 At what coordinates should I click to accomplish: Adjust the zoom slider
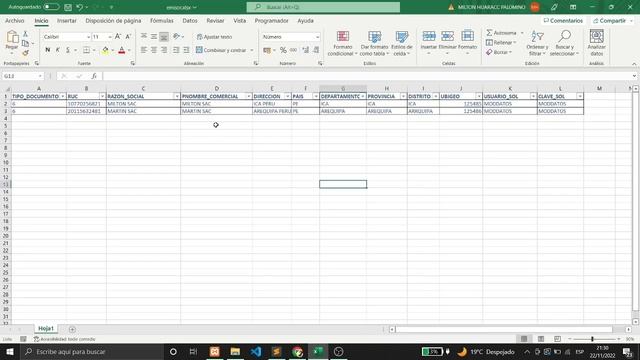coord(592,339)
